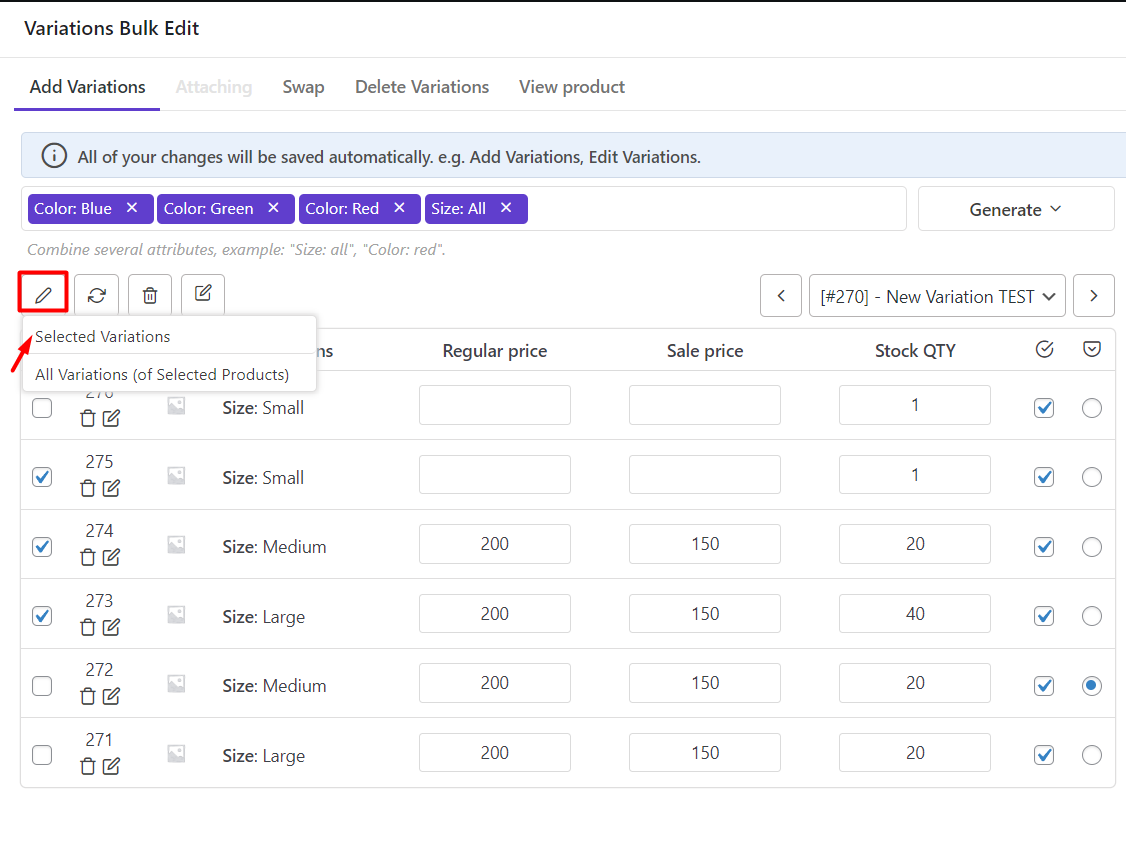This screenshot has height=843, width=1126.
Task: Click the trash icon in the toolbar
Action: [150, 295]
